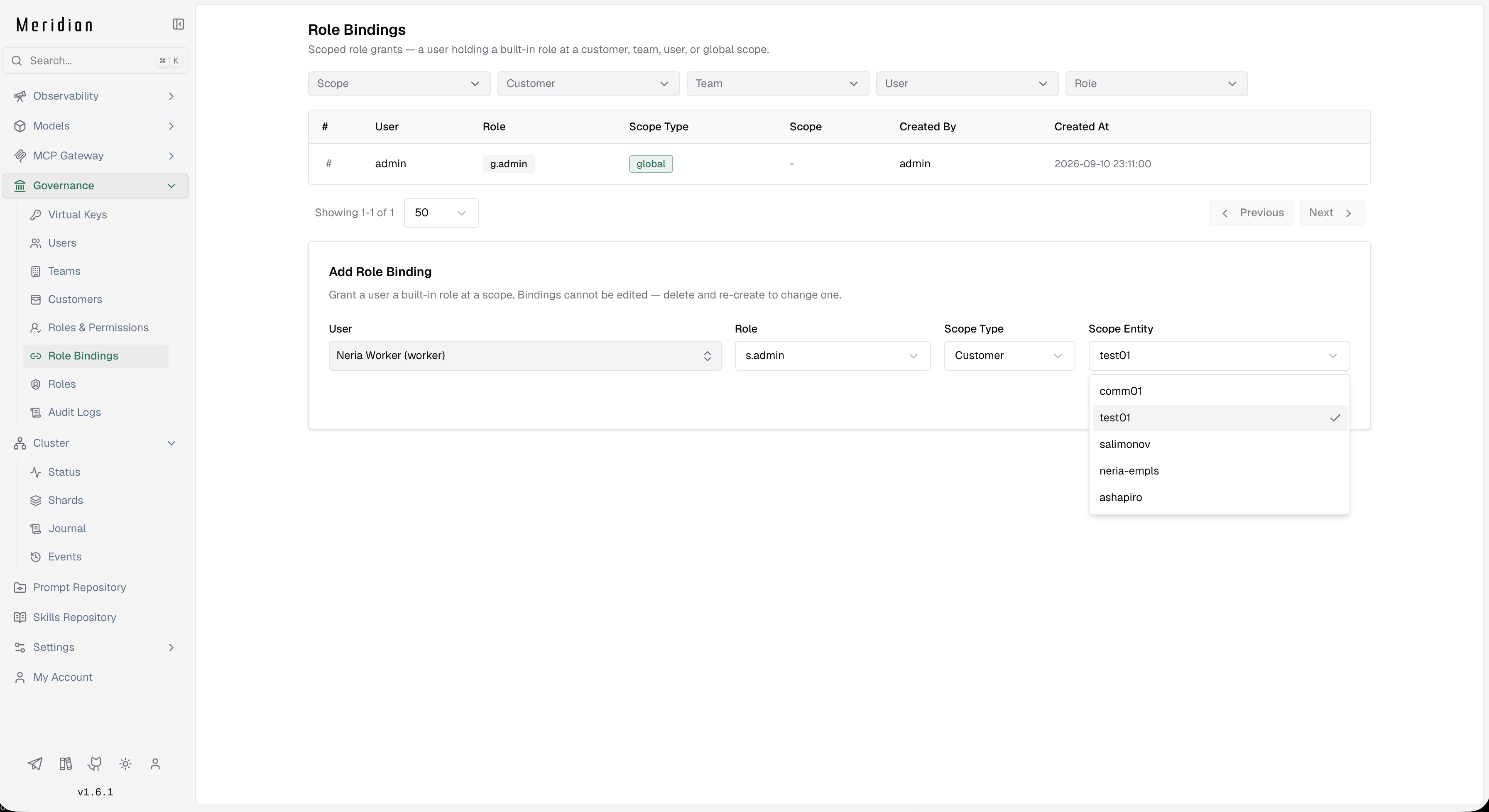This screenshot has height=812, width=1489.
Task: Open the Customers page
Action: [96, 299]
